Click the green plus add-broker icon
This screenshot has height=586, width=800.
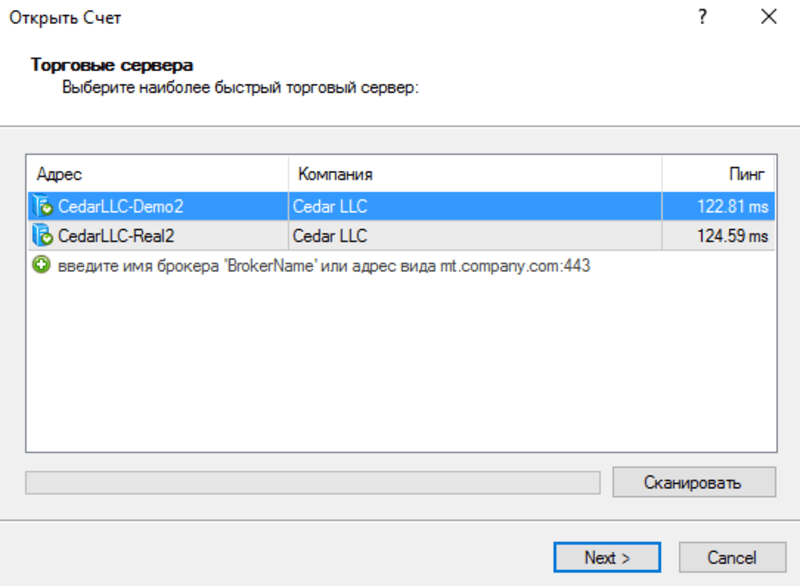point(41,265)
